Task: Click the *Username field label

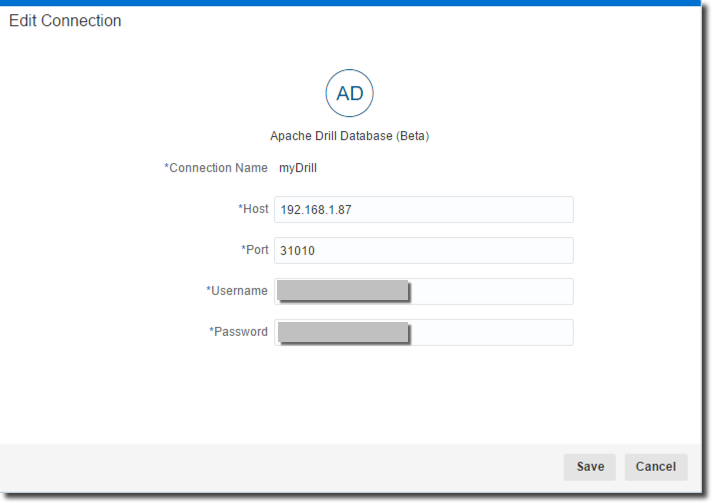Action: click(237, 291)
